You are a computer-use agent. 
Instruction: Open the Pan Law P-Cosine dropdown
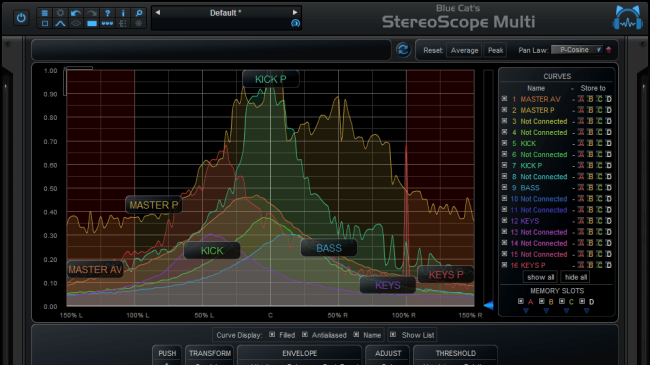(577, 50)
